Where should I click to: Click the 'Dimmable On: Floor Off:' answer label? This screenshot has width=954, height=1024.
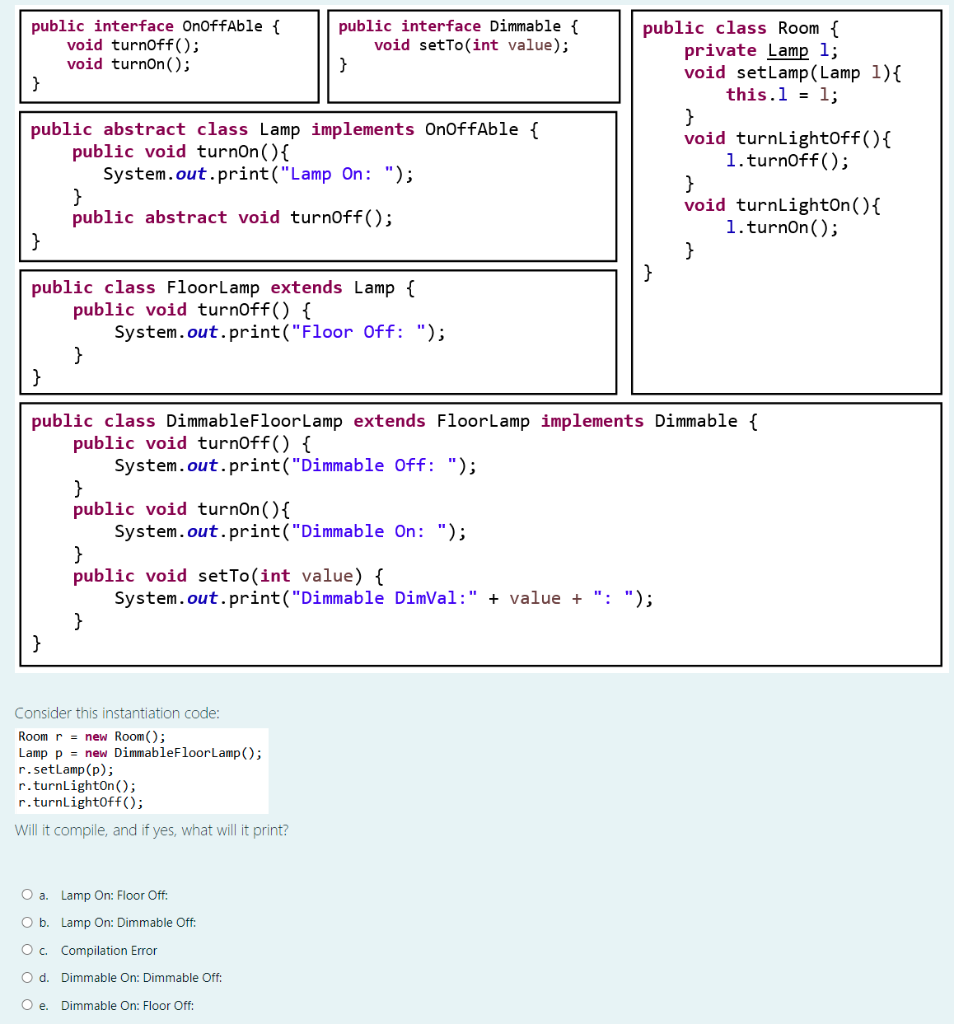pos(125,1005)
